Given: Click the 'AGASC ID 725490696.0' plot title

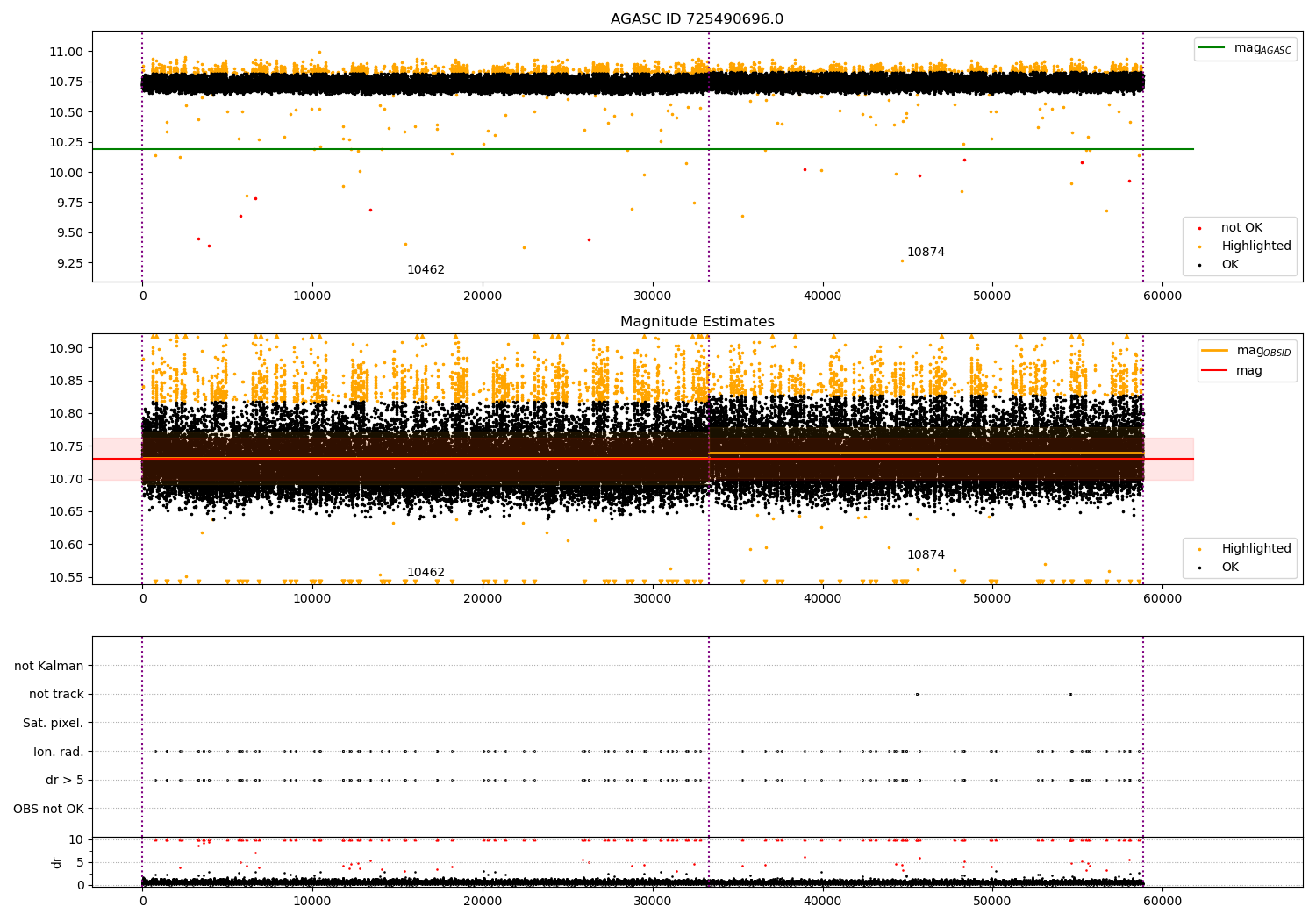Looking at the screenshot, I should click(x=697, y=19).
